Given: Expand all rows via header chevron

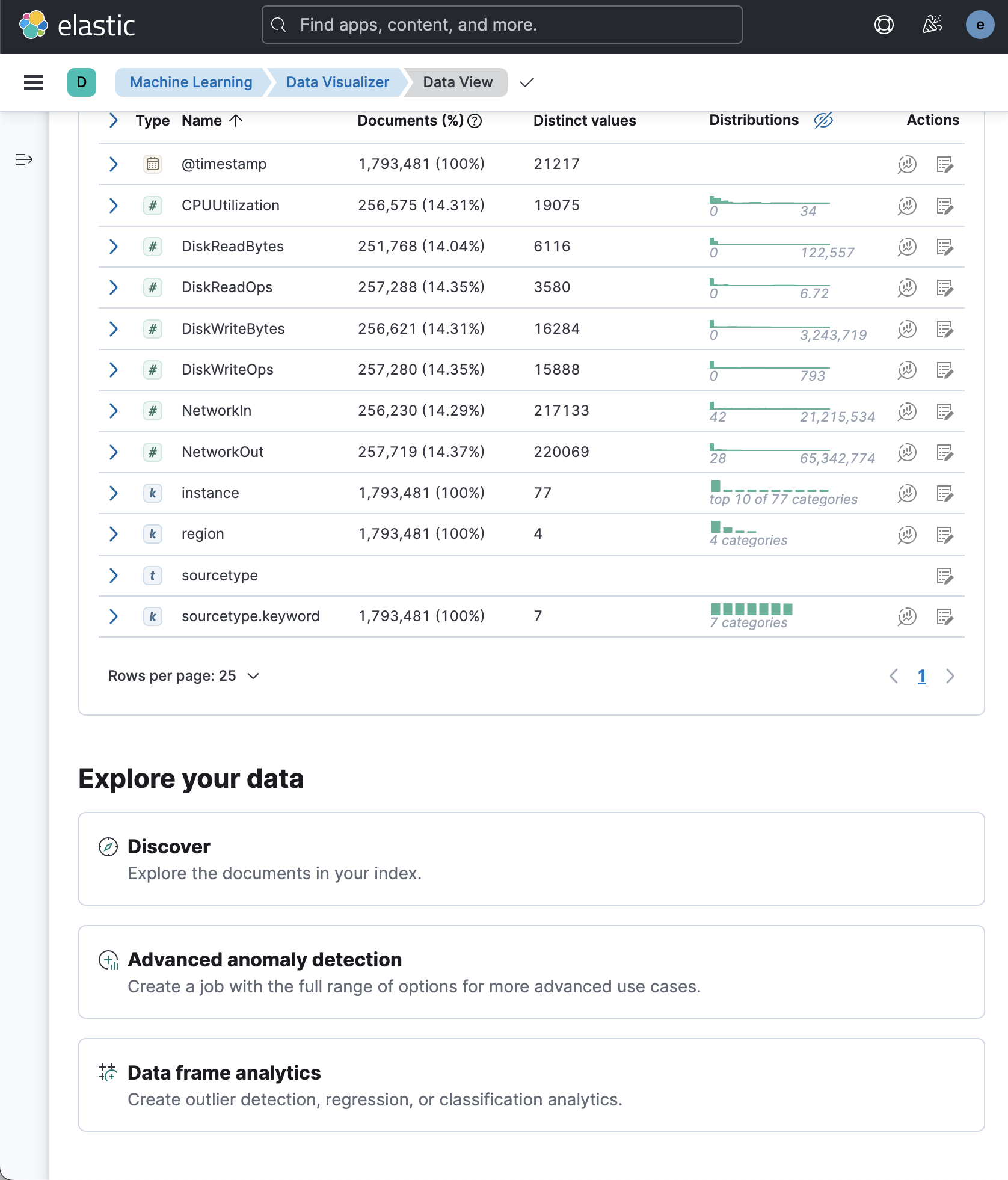Looking at the screenshot, I should [113, 121].
